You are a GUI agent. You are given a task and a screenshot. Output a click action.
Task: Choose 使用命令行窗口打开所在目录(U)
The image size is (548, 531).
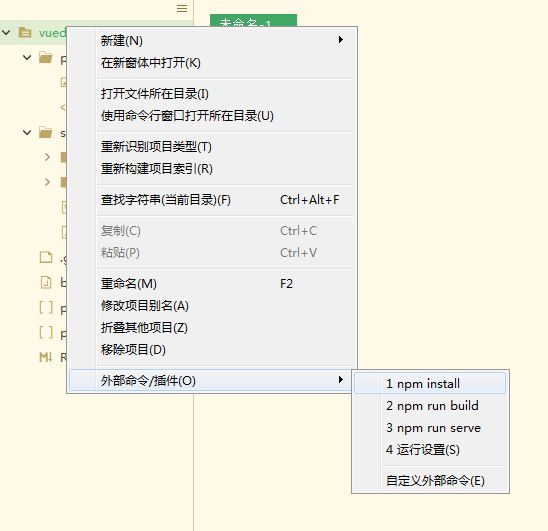212,116
